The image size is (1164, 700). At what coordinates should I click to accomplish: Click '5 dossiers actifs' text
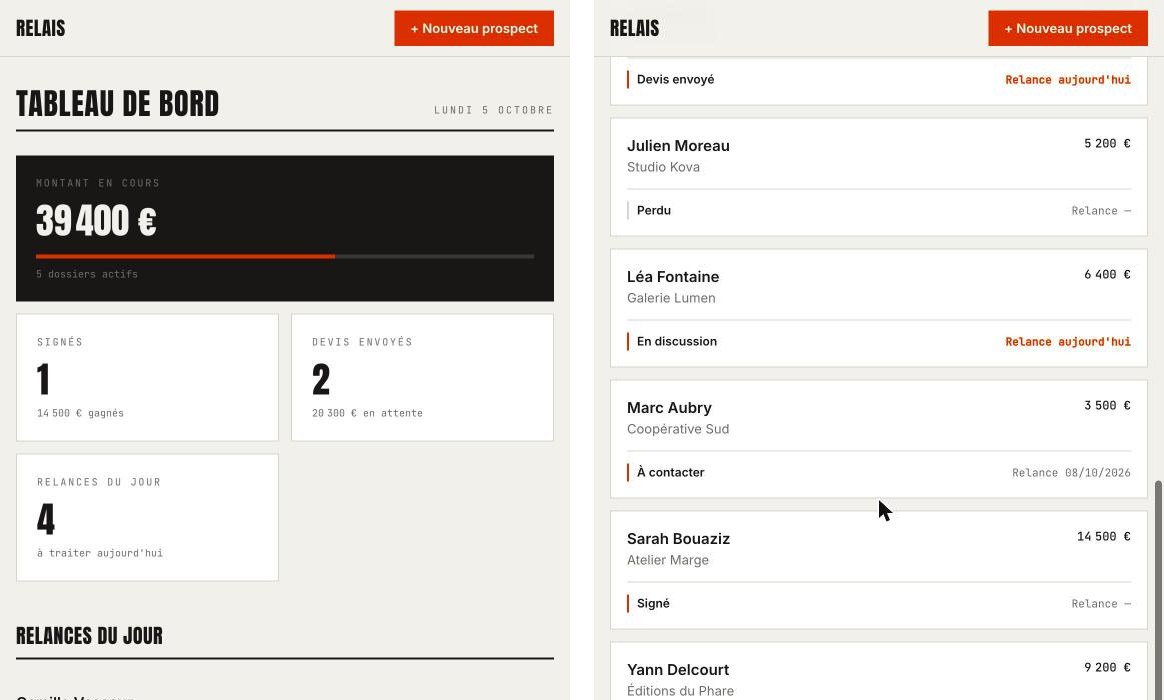point(87,274)
